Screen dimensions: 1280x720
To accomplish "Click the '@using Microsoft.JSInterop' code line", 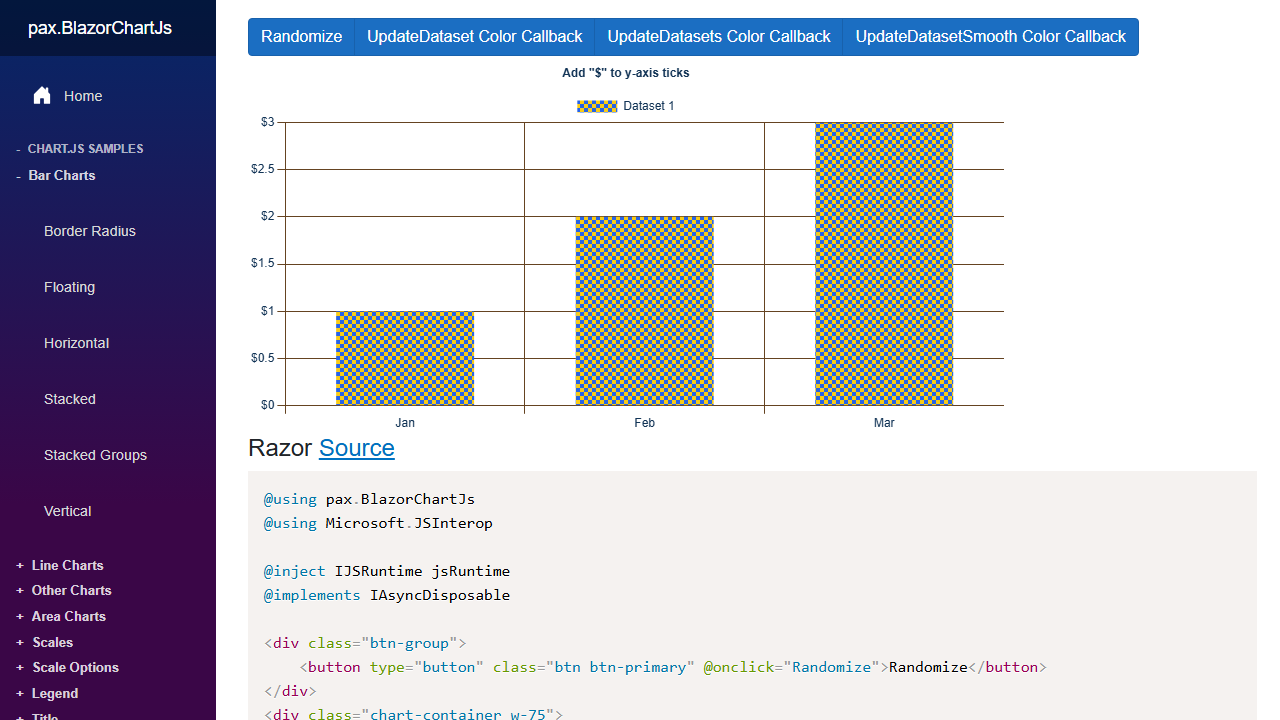I will point(378,523).
